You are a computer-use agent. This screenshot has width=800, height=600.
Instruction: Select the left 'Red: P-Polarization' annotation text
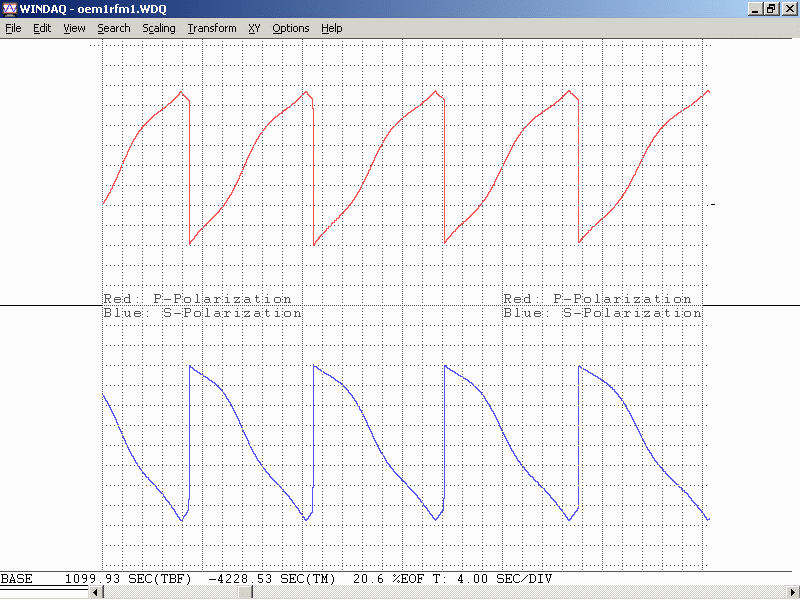tap(197, 299)
